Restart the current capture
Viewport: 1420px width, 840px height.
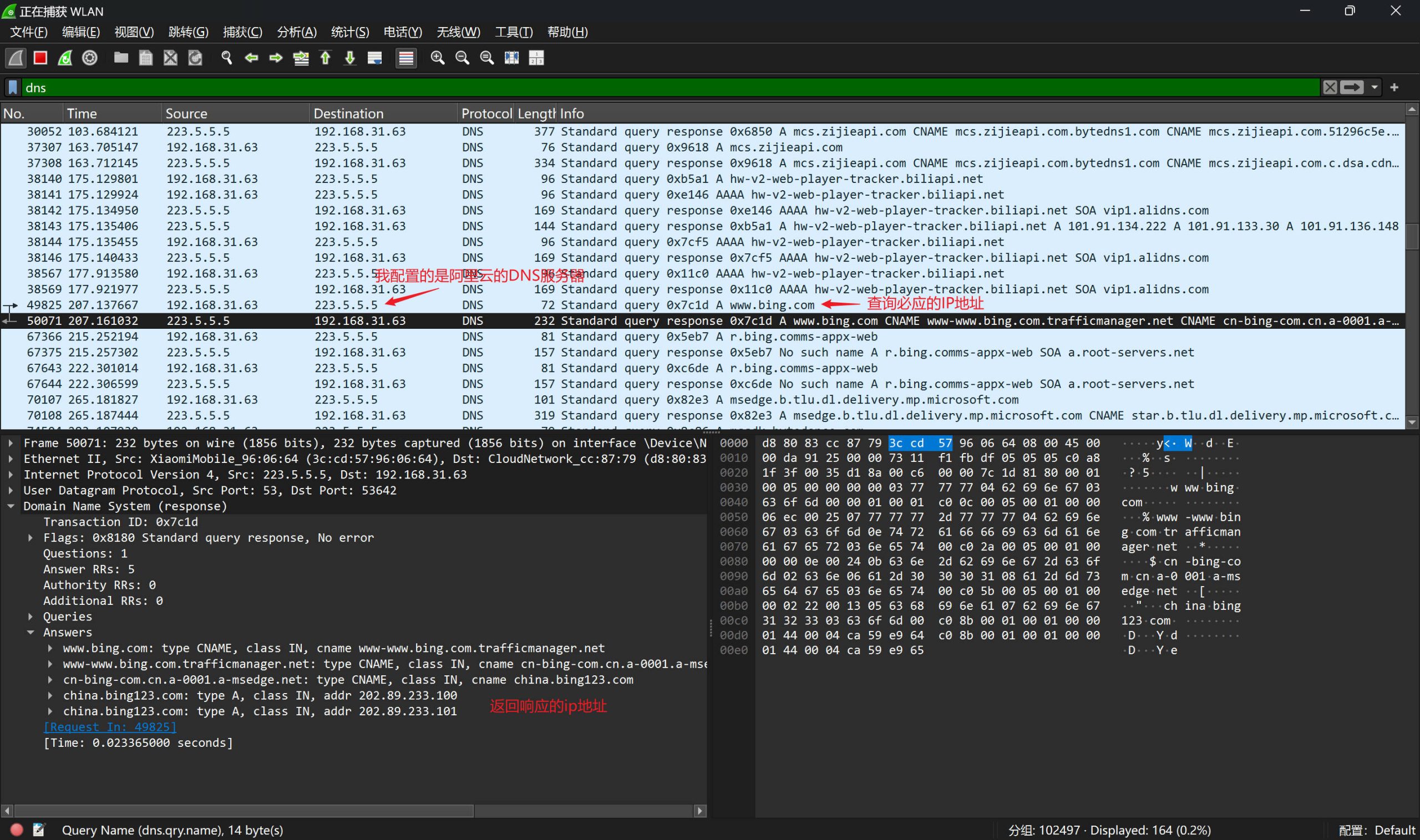point(65,58)
